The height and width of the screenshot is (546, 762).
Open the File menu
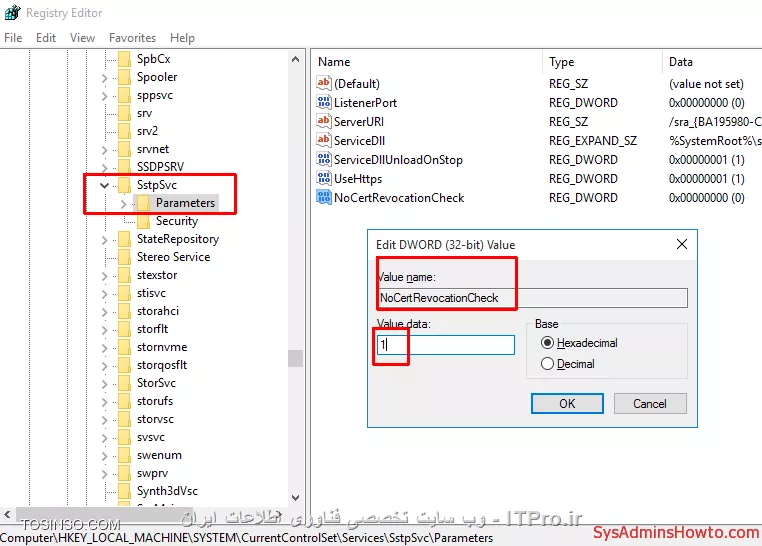(13, 38)
